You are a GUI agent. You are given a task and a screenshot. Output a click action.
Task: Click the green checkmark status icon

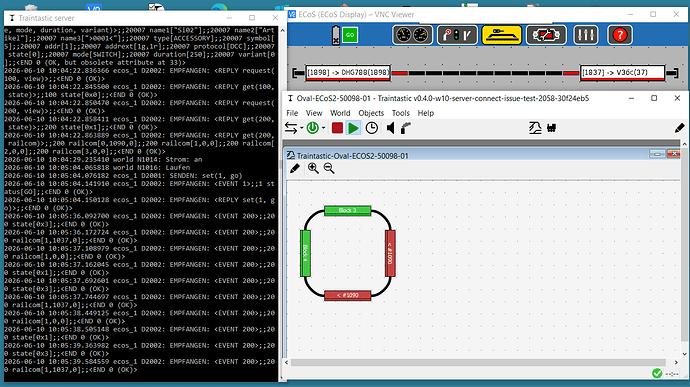tap(657, 373)
